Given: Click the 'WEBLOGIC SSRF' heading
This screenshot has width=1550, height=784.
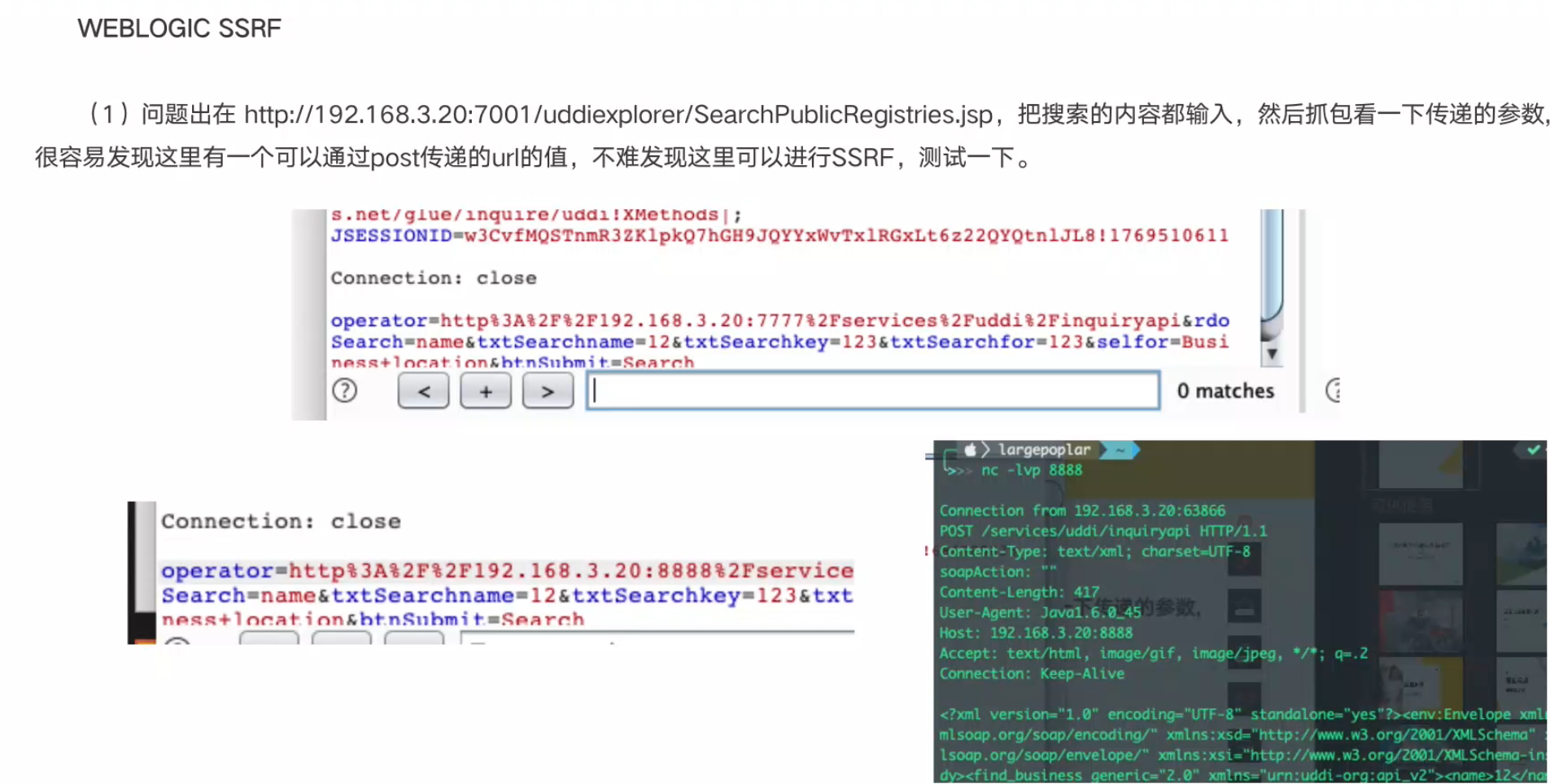Looking at the screenshot, I should pyautogui.click(x=180, y=28).
